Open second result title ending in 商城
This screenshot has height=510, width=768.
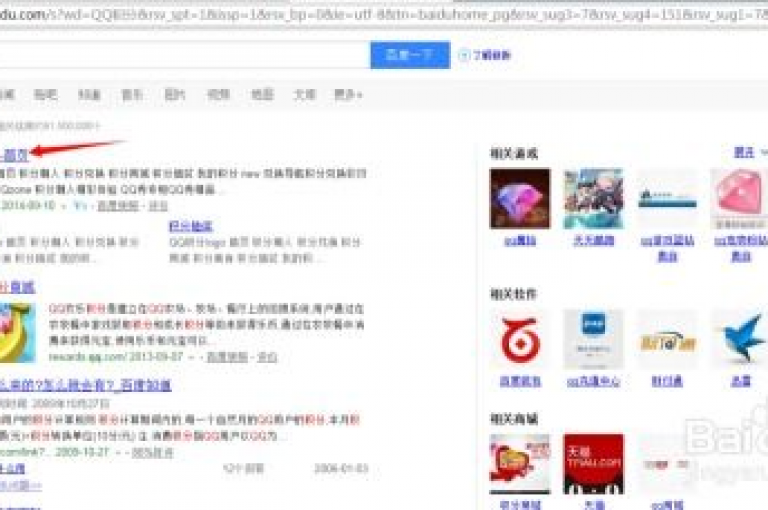[18, 287]
